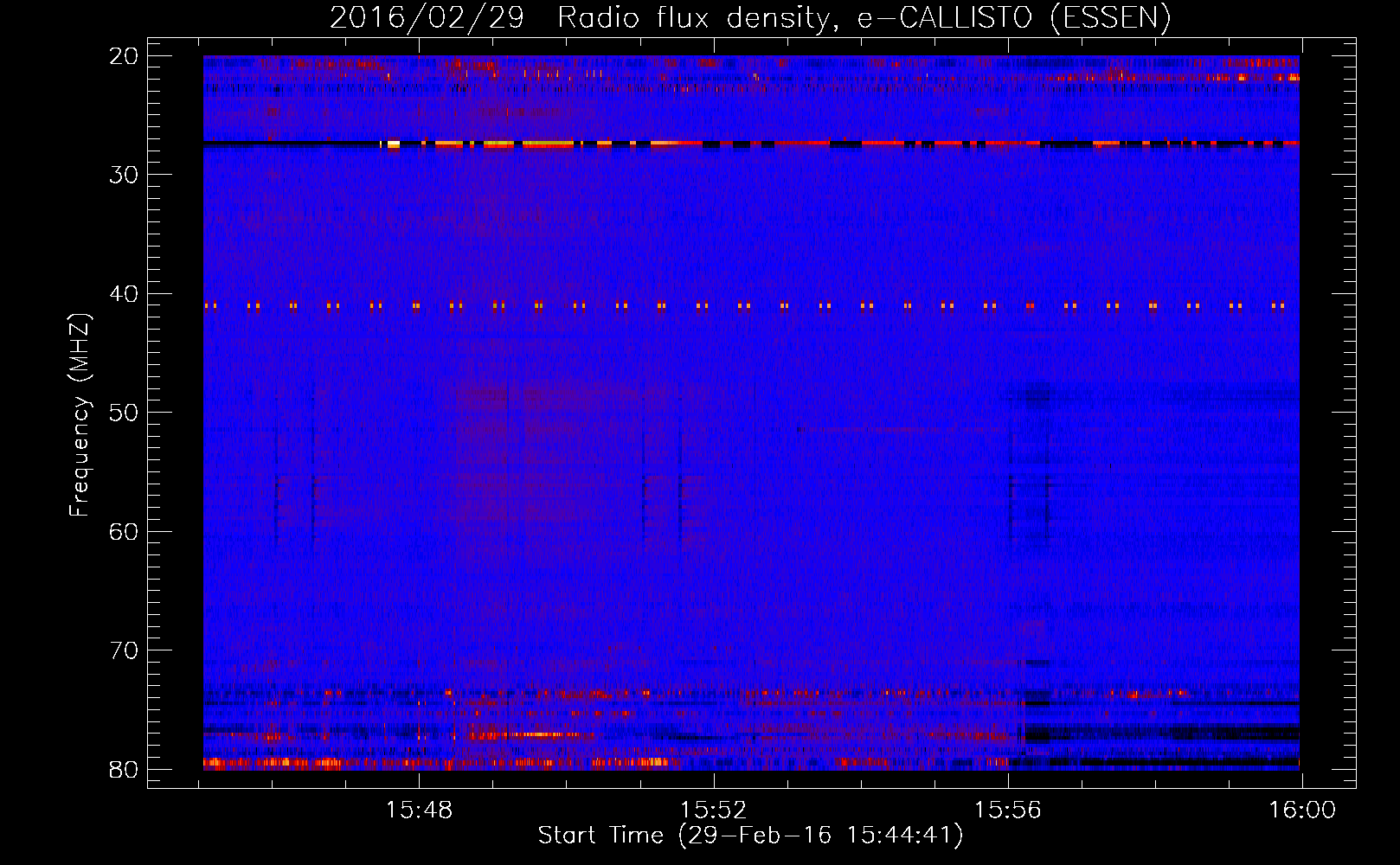Click the 'Start Time (29-Feb-16 15:44:41)' label

(x=750, y=836)
